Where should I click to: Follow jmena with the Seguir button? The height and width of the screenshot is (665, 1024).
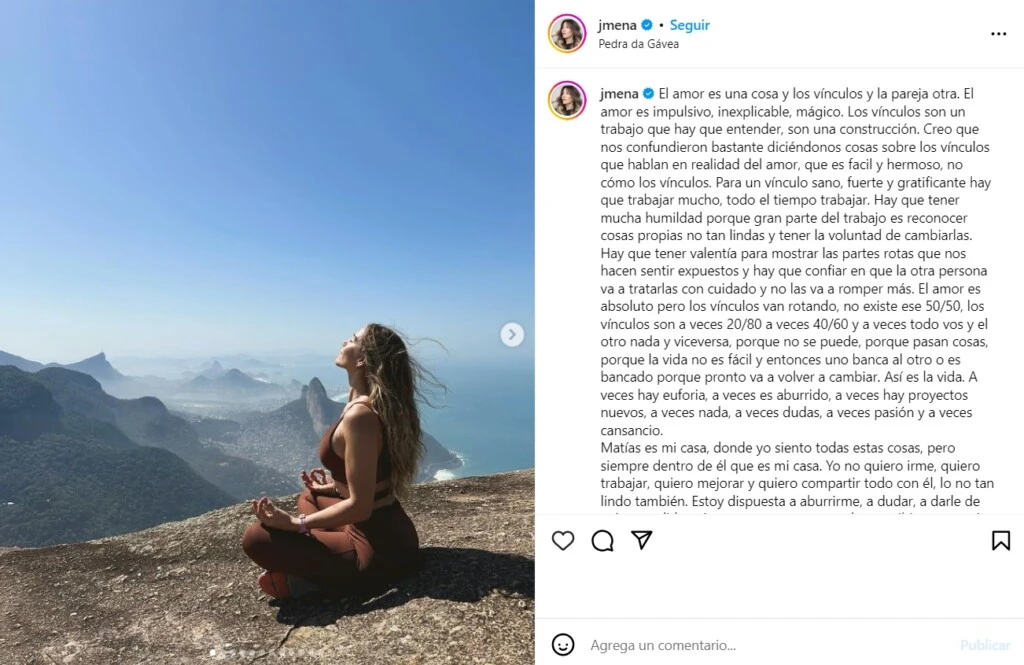tap(690, 25)
